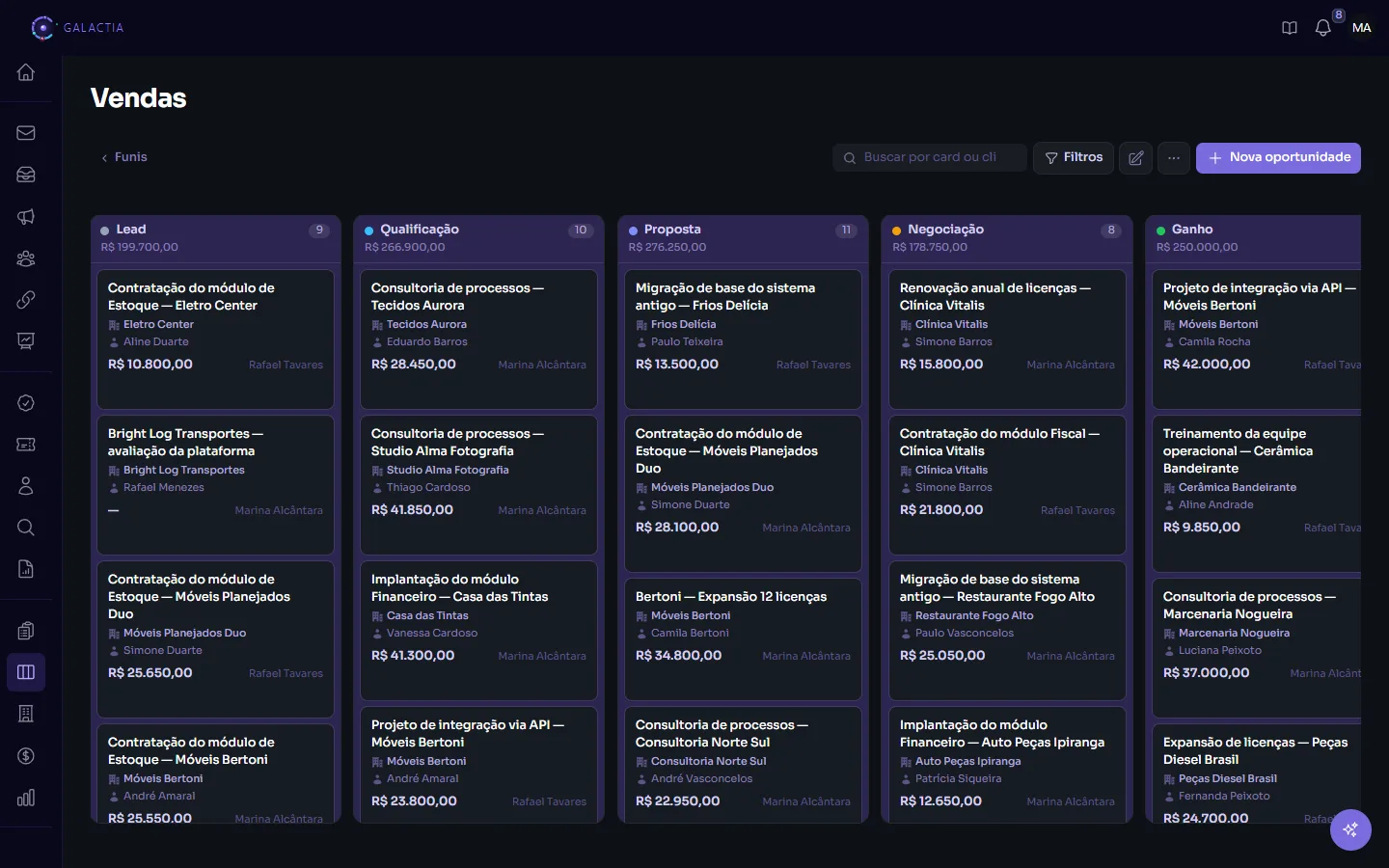Click company Eletro Center in Lead card
The height and width of the screenshot is (868, 1389).
tap(158, 325)
